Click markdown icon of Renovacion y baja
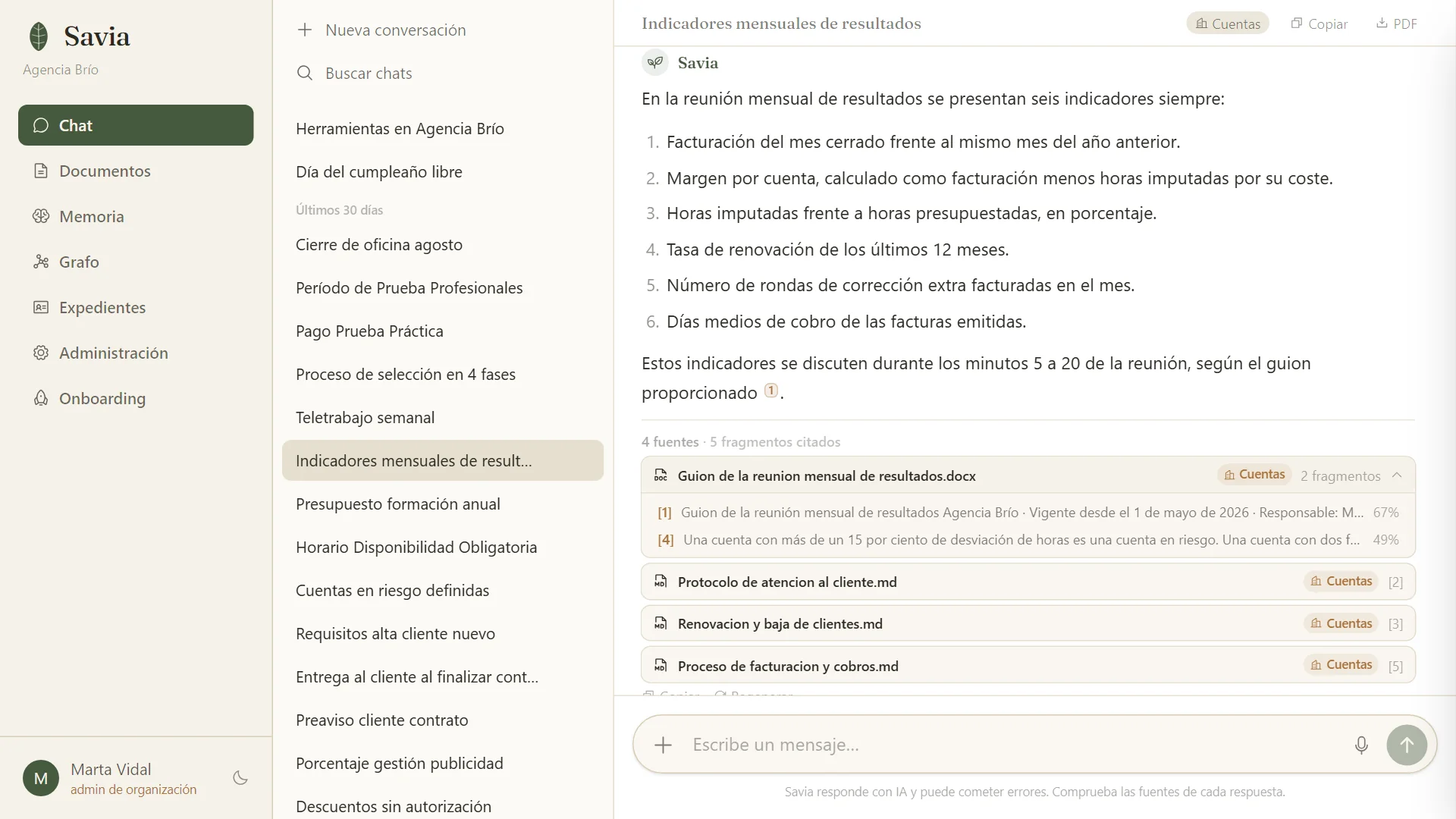 click(661, 623)
